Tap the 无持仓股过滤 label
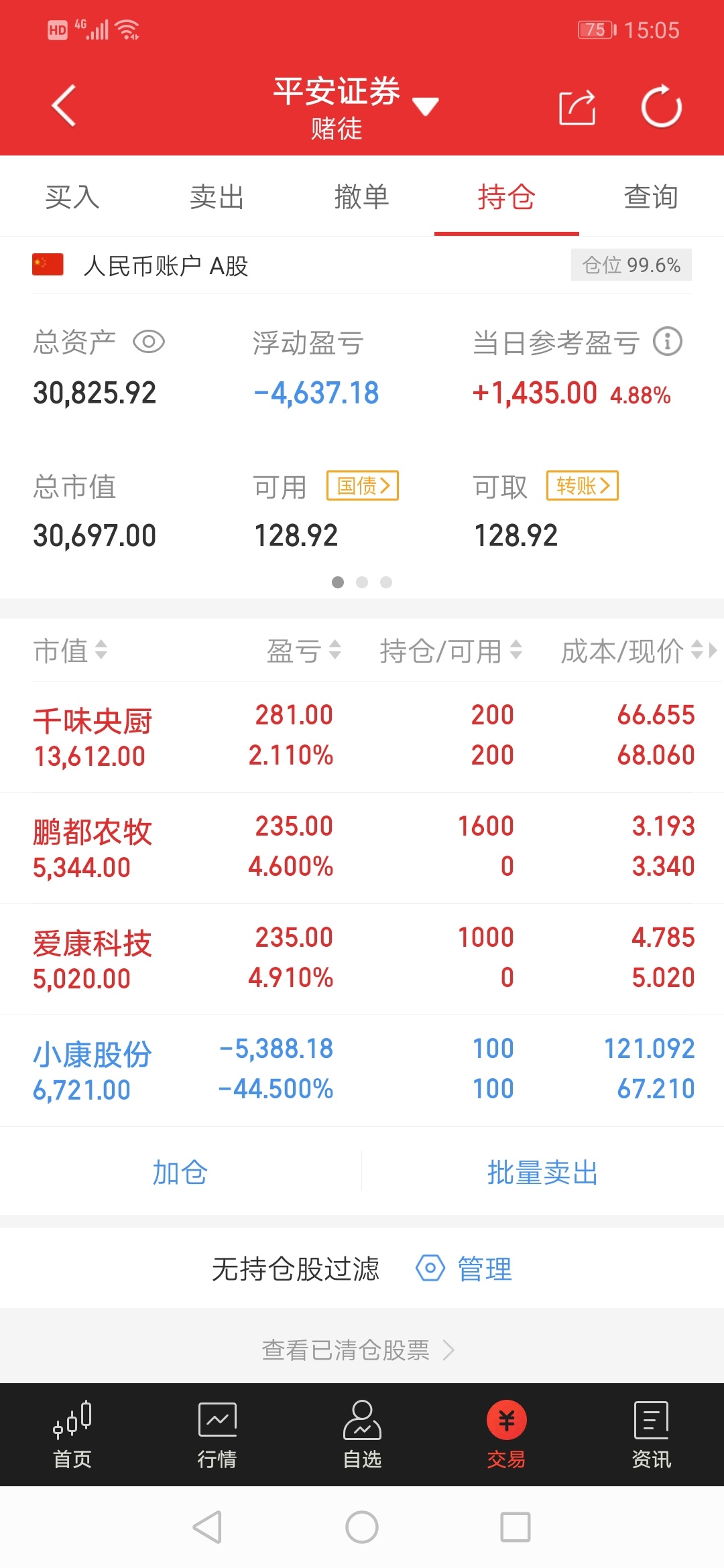 [x=296, y=1269]
